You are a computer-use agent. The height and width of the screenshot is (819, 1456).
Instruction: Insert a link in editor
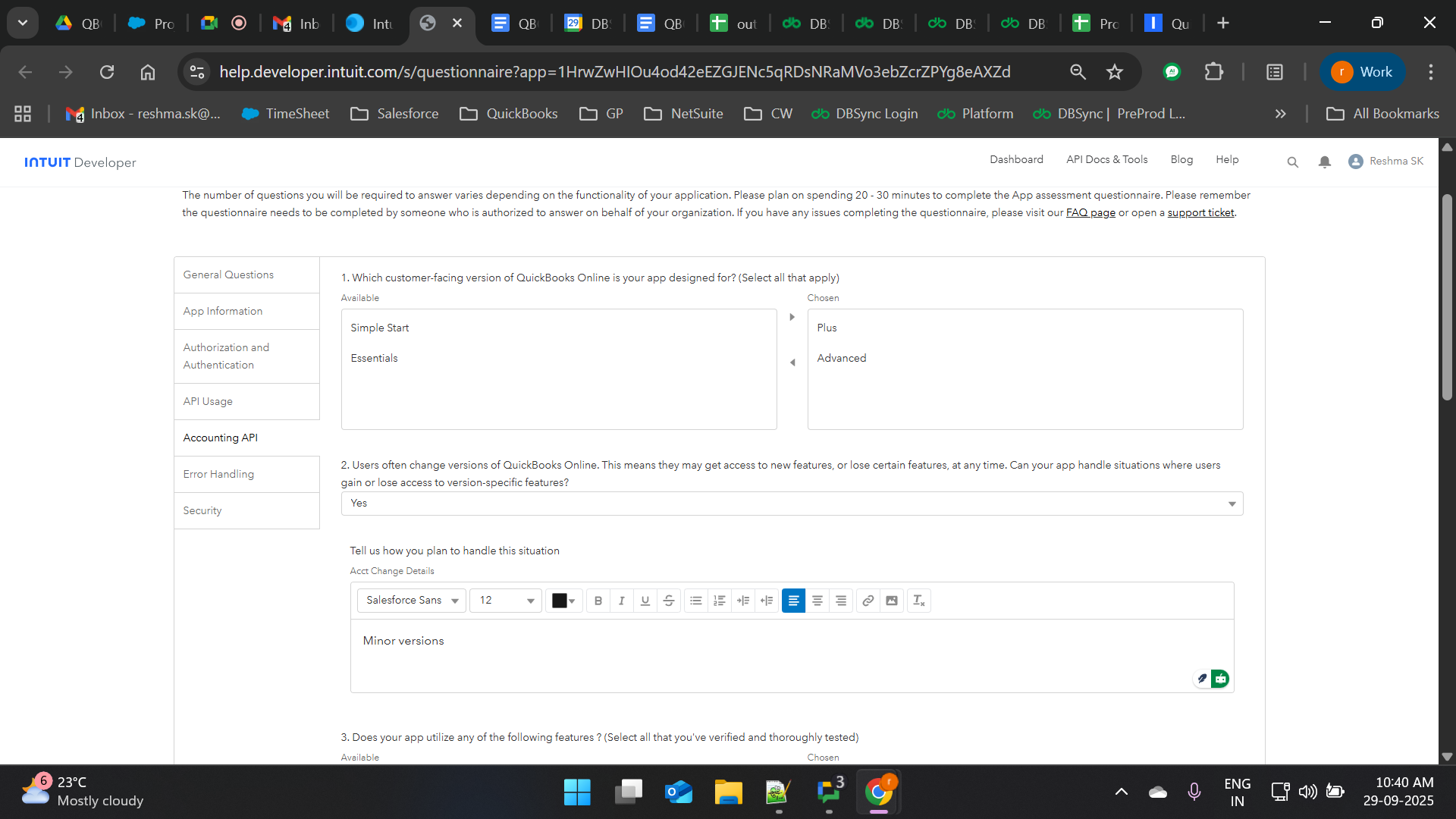(868, 601)
